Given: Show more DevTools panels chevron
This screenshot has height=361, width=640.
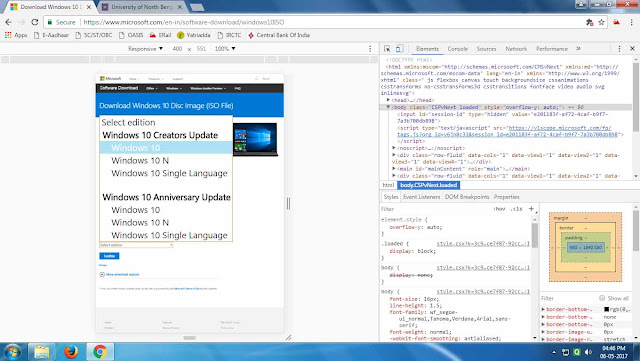Looking at the screenshot, I should pos(578,49).
